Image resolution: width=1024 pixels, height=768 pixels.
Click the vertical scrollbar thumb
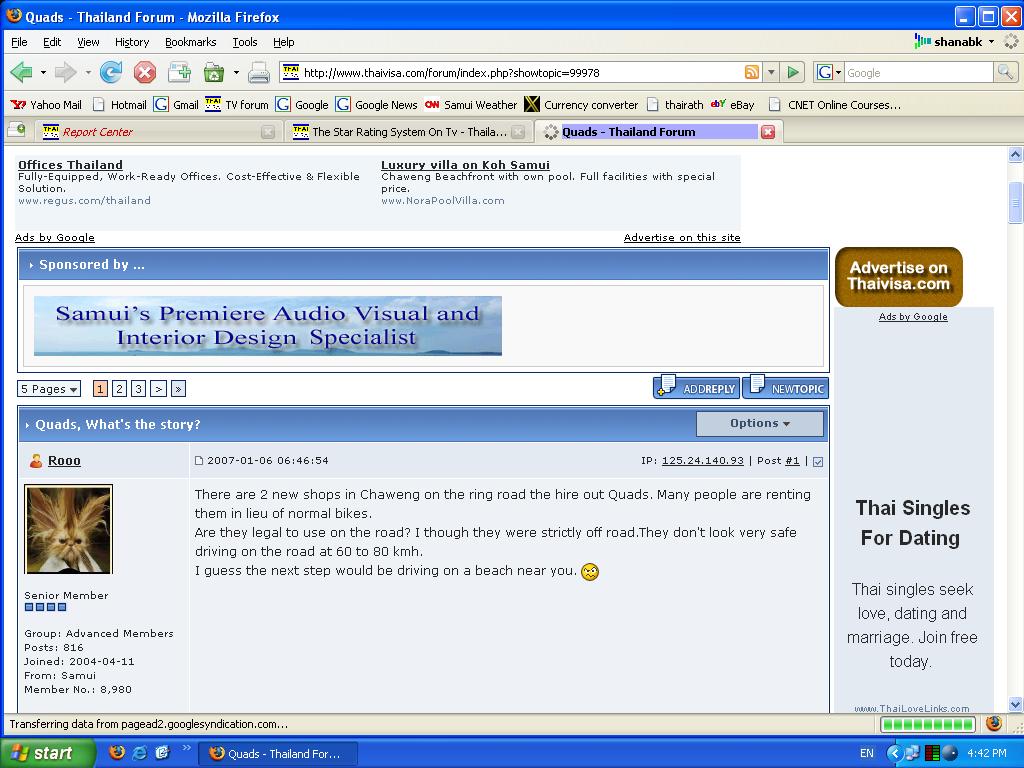pyautogui.click(x=1015, y=202)
